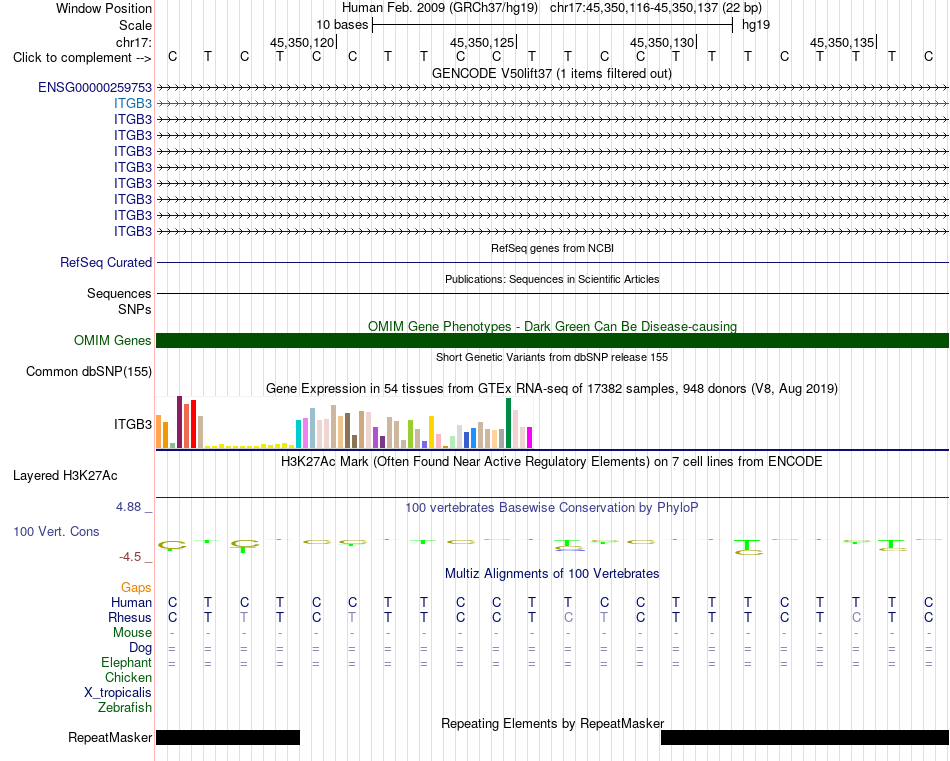950x761 pixels.
Task: Click the '10 bases' scale bar label
Action: [x=342, y=25]
